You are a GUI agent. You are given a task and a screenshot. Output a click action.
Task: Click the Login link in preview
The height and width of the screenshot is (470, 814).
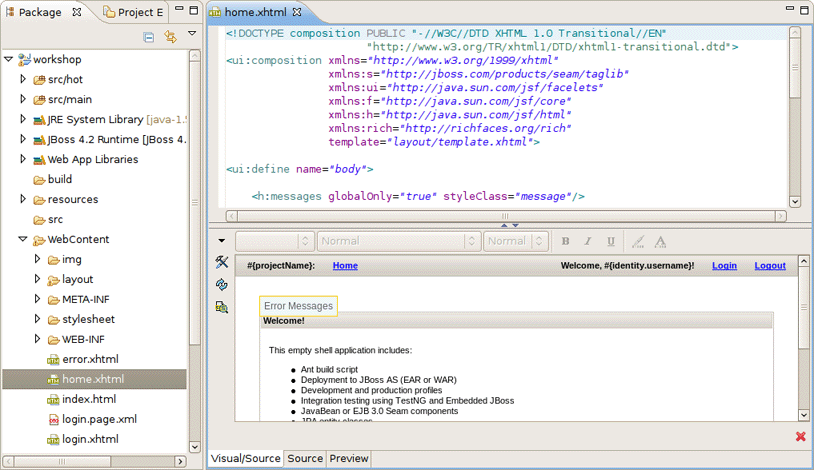(724, 266)
